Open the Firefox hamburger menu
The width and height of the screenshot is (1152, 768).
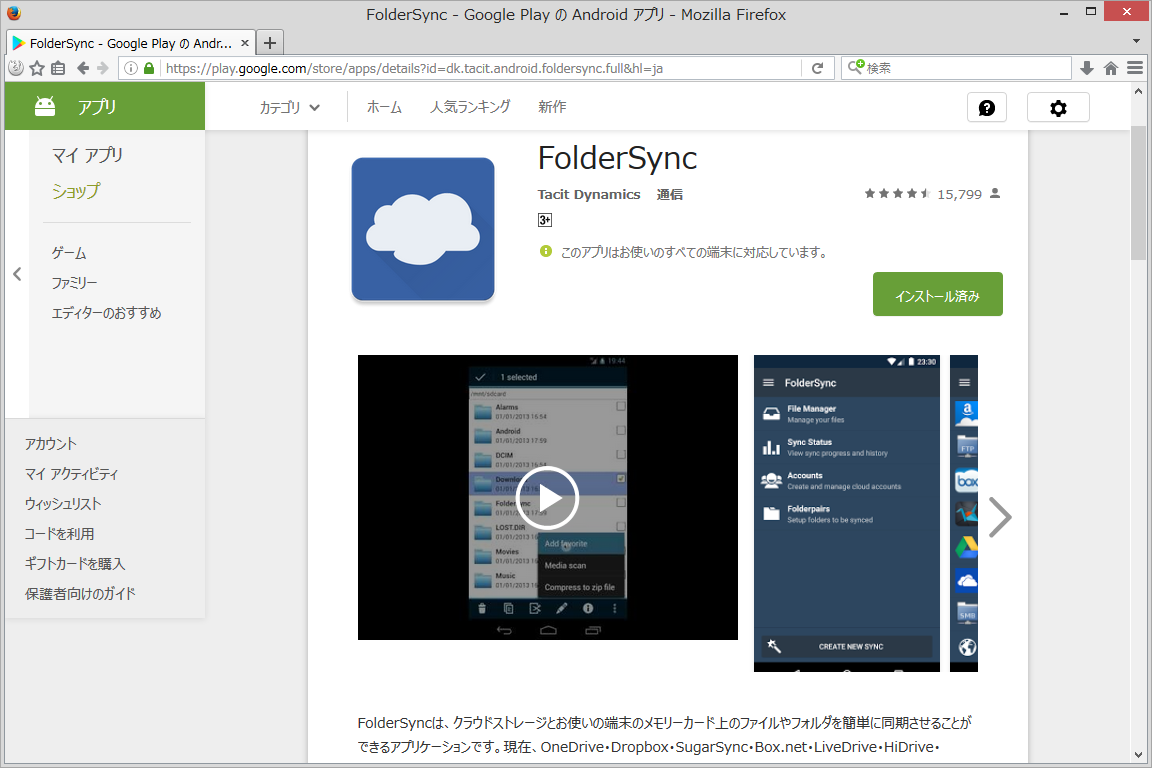pos(1135,68)
